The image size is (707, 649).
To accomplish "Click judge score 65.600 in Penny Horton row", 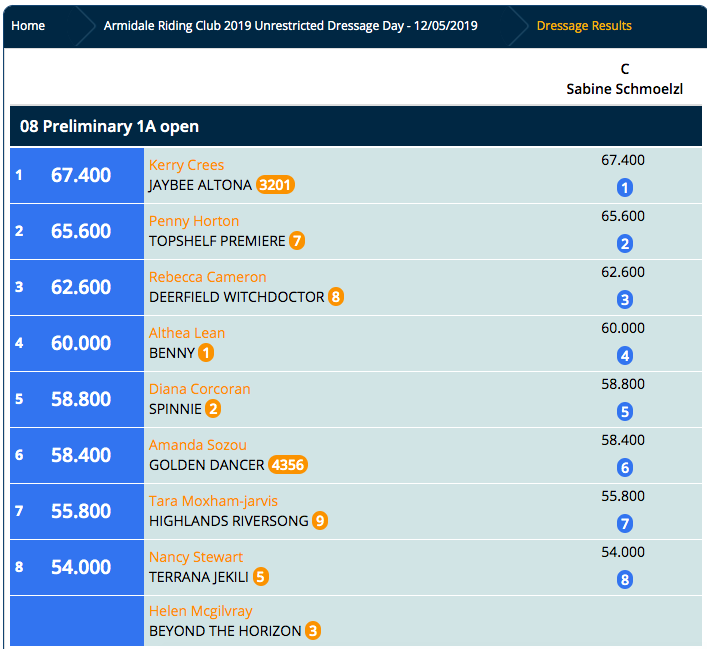I will click(x=623, y=216).
